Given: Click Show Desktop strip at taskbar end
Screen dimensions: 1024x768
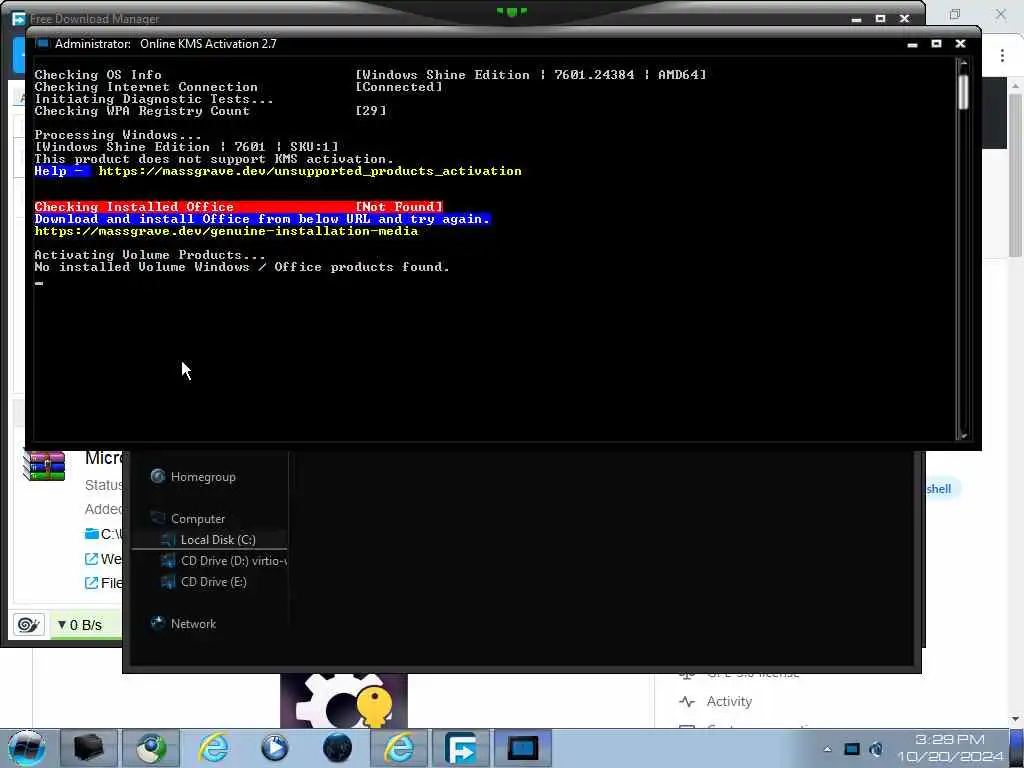Looking at the screenshot, I should coord(1017,748).
